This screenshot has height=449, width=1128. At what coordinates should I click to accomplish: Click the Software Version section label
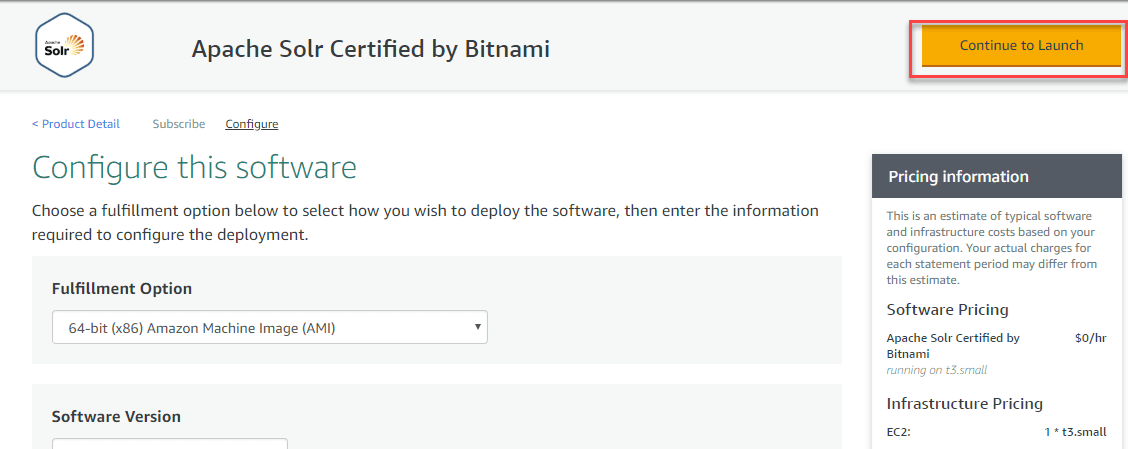point(116,416)
